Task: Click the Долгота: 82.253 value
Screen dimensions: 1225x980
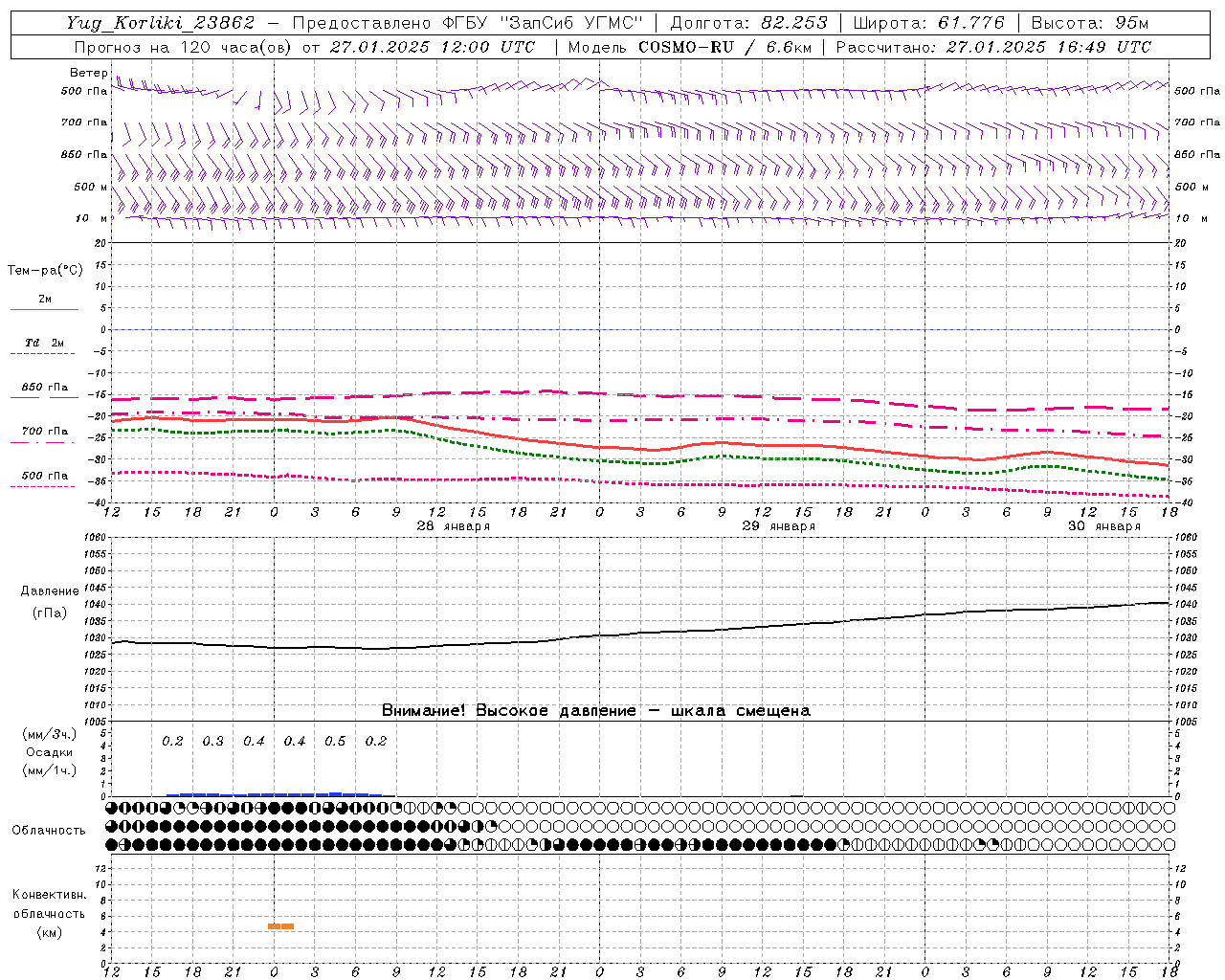Action: point(749,24)
